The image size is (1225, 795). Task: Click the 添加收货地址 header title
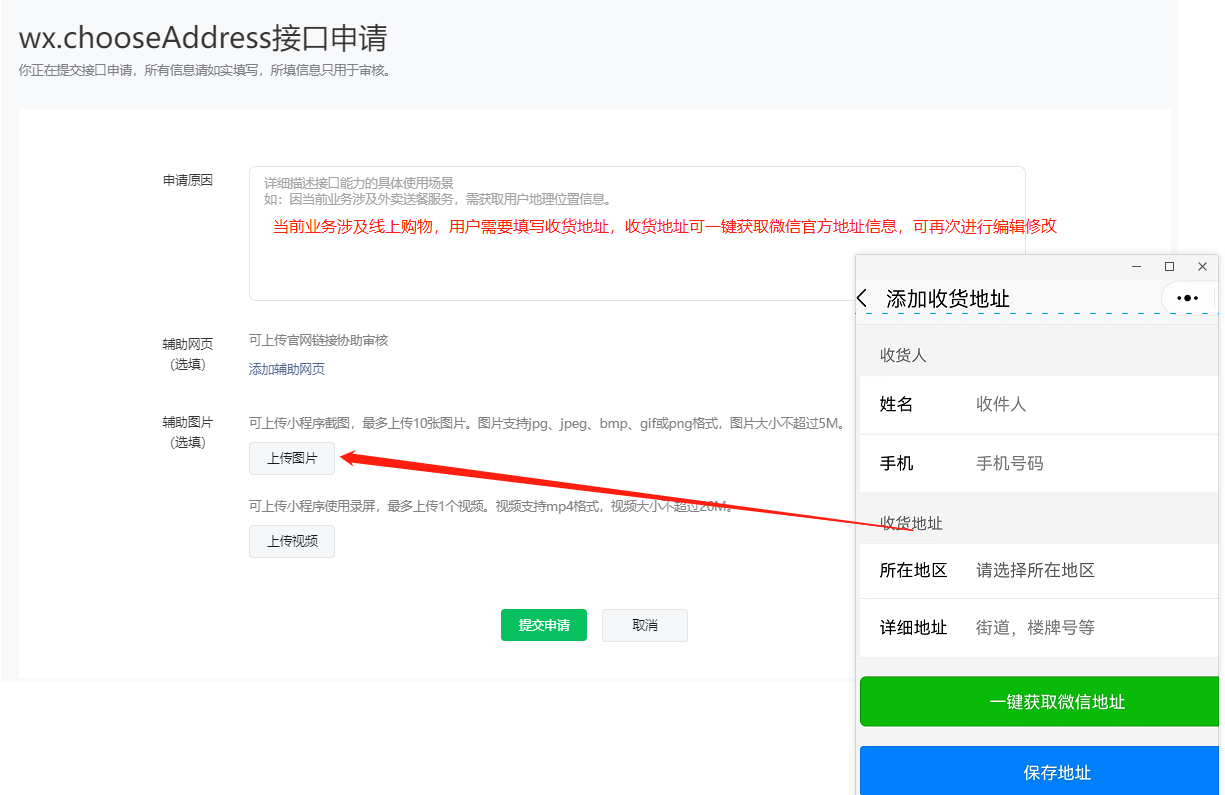pyautogui.click(x=948, y=298)
